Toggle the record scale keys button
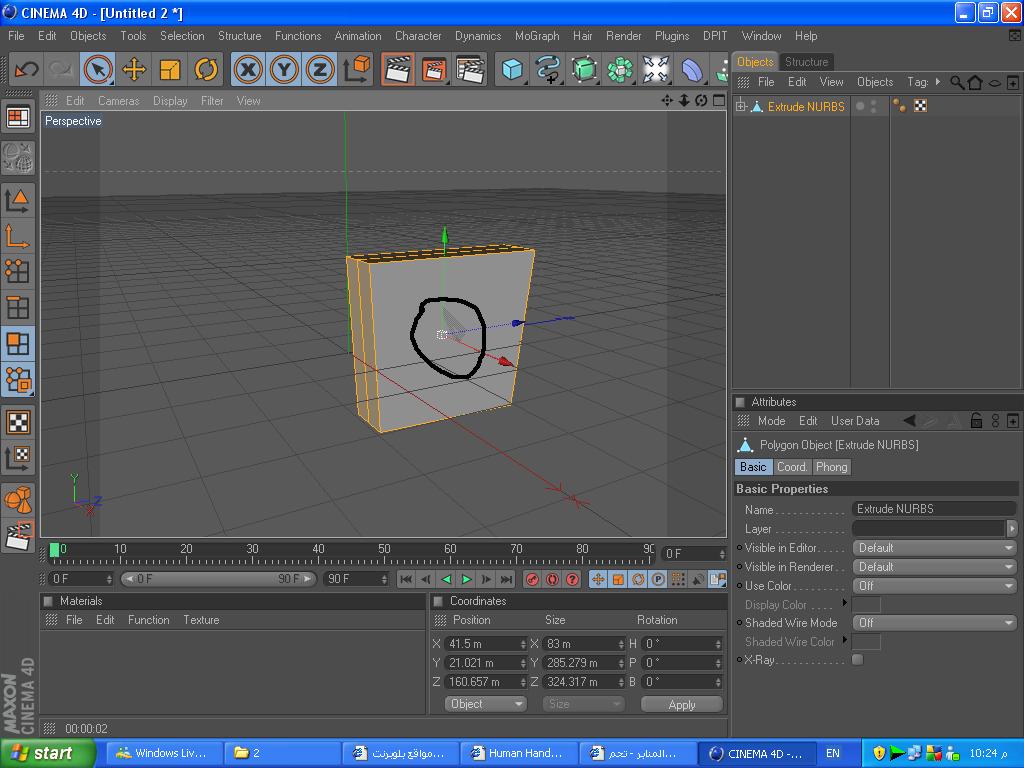This screenshot has height=768, width=1024. [618, 579]
